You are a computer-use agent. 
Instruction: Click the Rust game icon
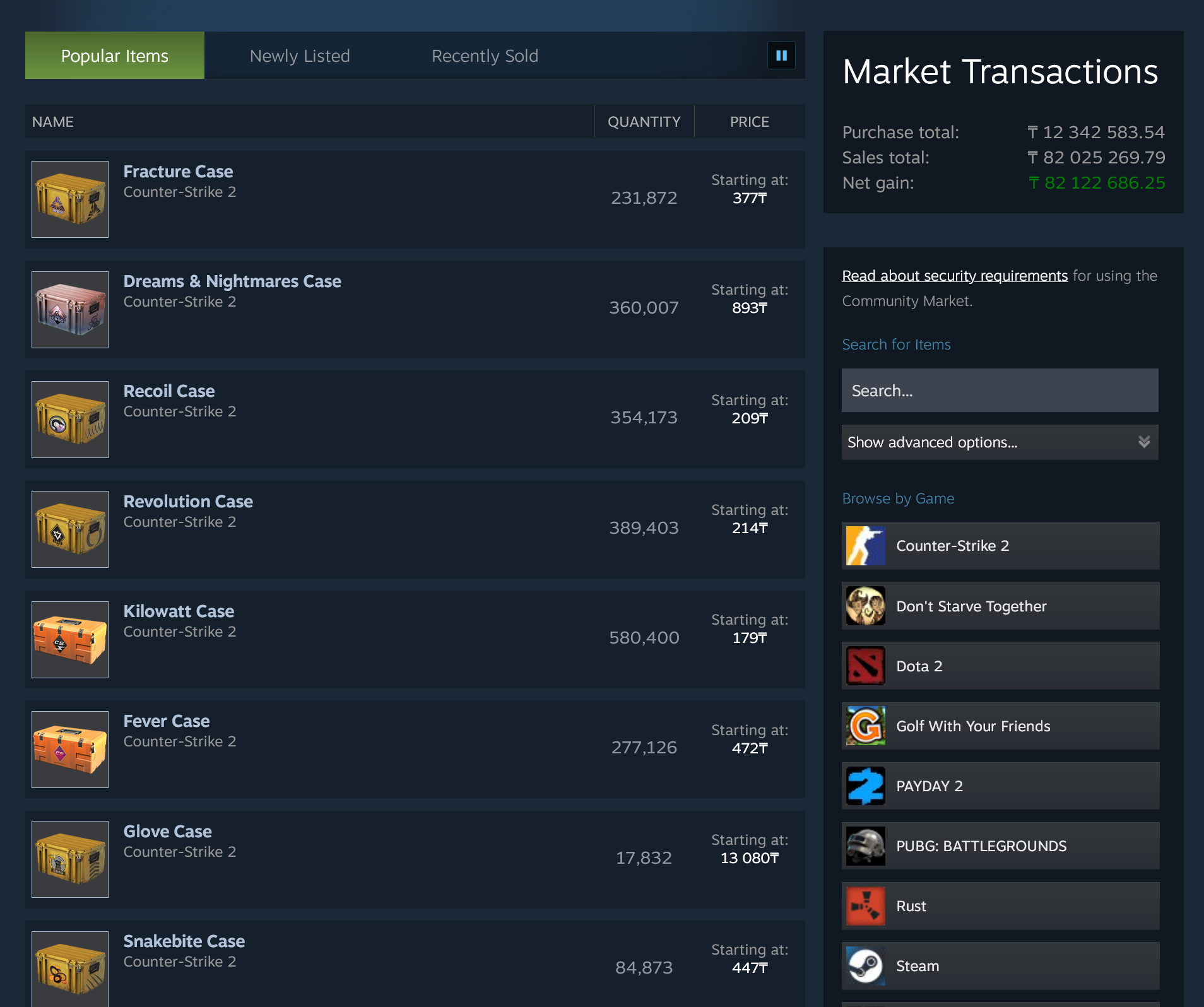coord(866,906)
